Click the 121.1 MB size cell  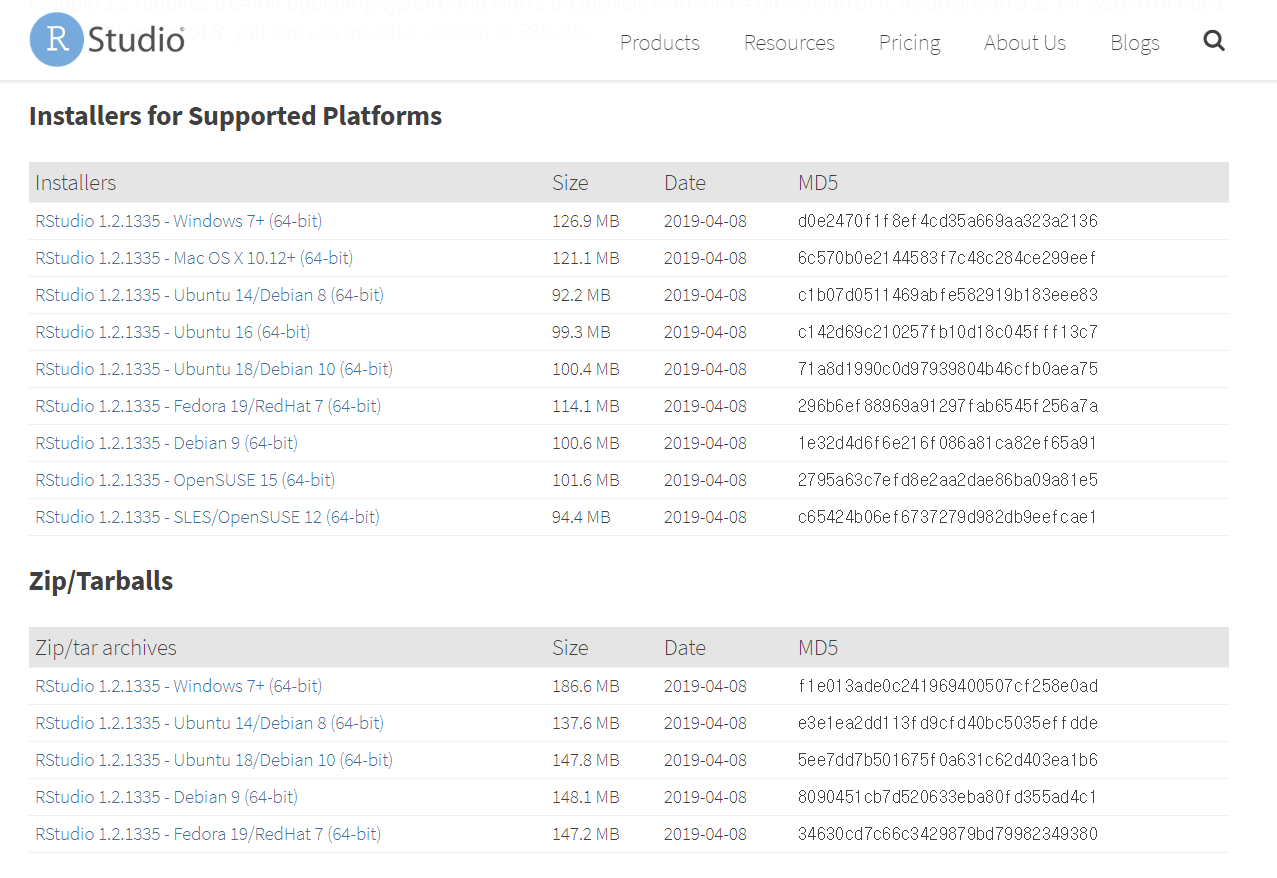586,258
